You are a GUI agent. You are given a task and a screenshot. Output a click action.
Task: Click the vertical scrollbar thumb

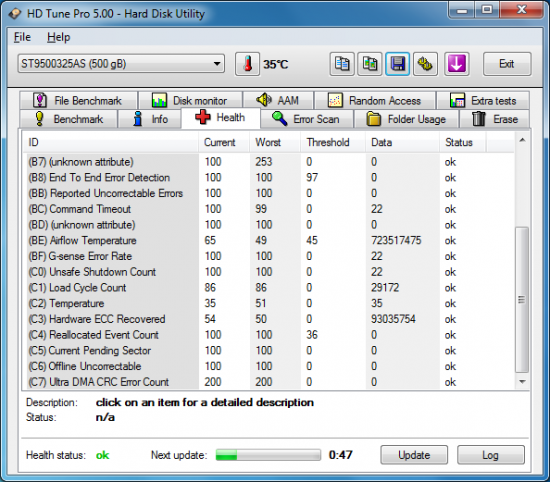tap(522, 300)
